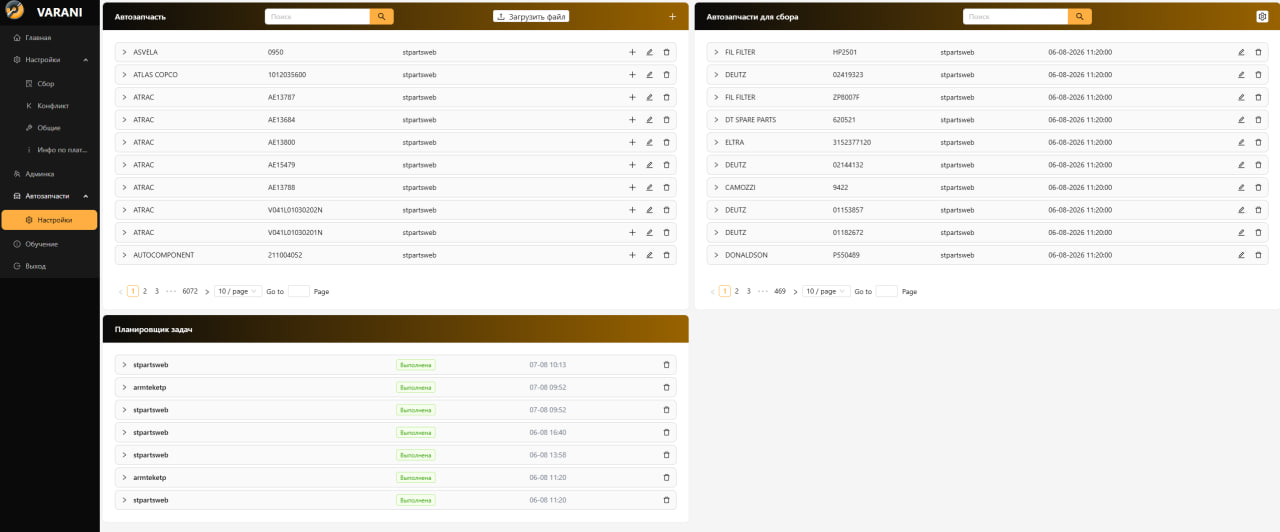Viewport: 1280px width, 532px height.
Task: Delete armteketp task from 06-08 11:20
Action: click(x=667, y=477)
